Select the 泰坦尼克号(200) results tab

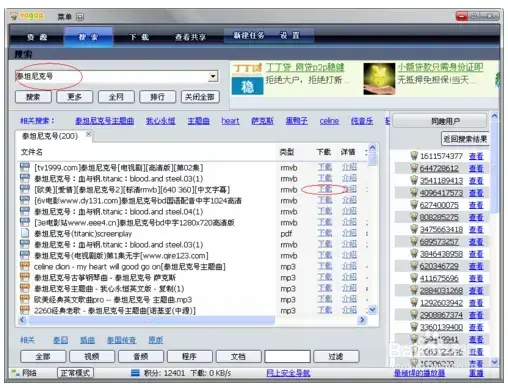(50, 136)
